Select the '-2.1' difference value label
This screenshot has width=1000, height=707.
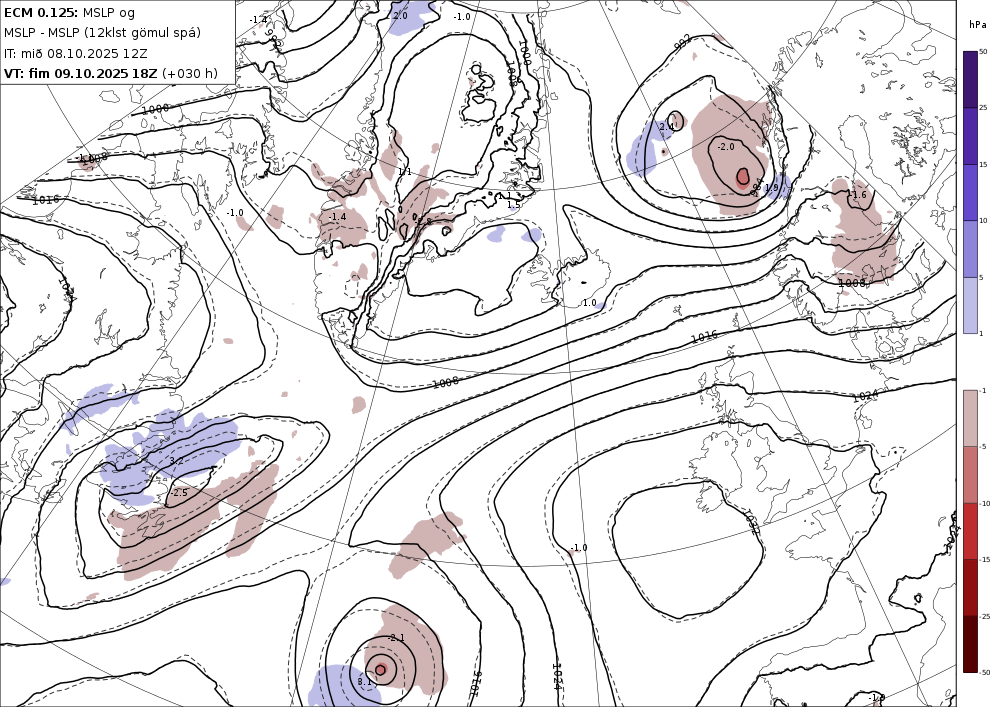pyautogui.click(x=396, y=638)
